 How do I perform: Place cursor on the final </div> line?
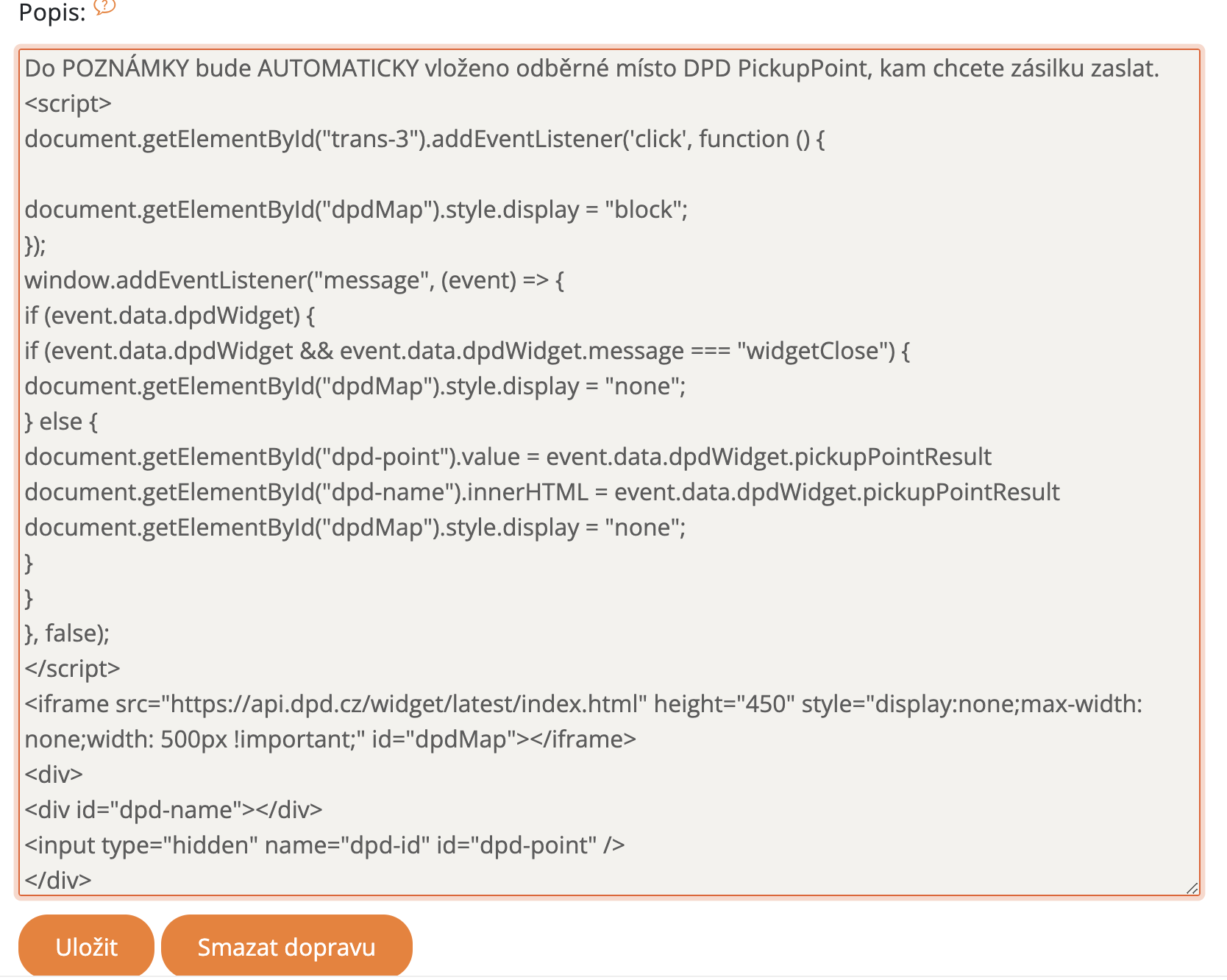58,880
